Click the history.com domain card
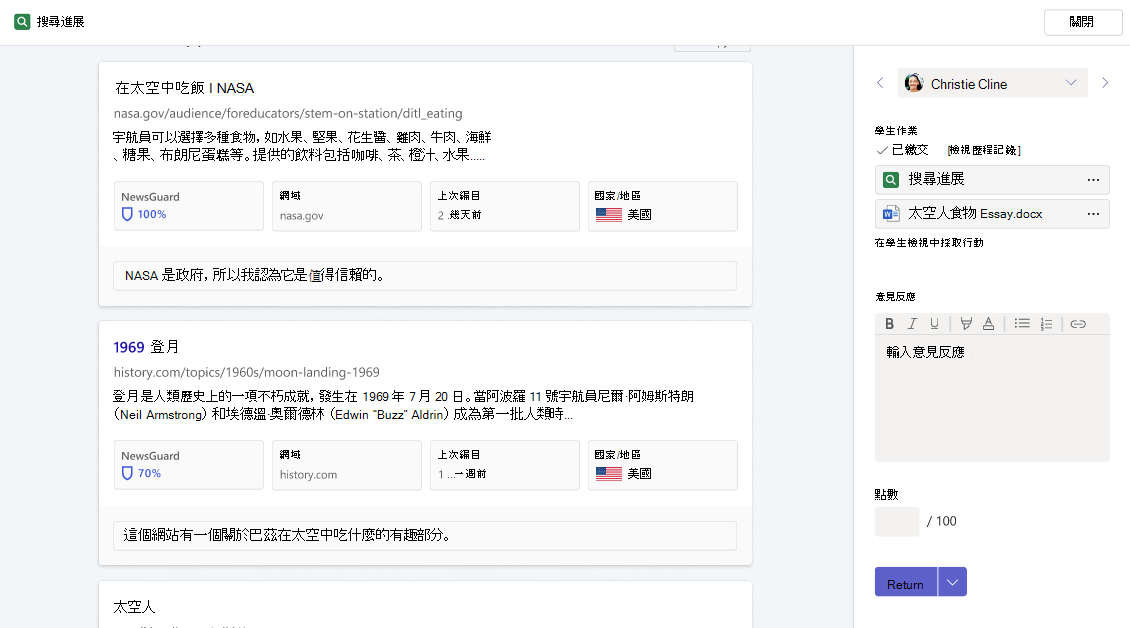The height and width of the screenshot is (628, 1130). pyautogui.click(x=347, y=465)
